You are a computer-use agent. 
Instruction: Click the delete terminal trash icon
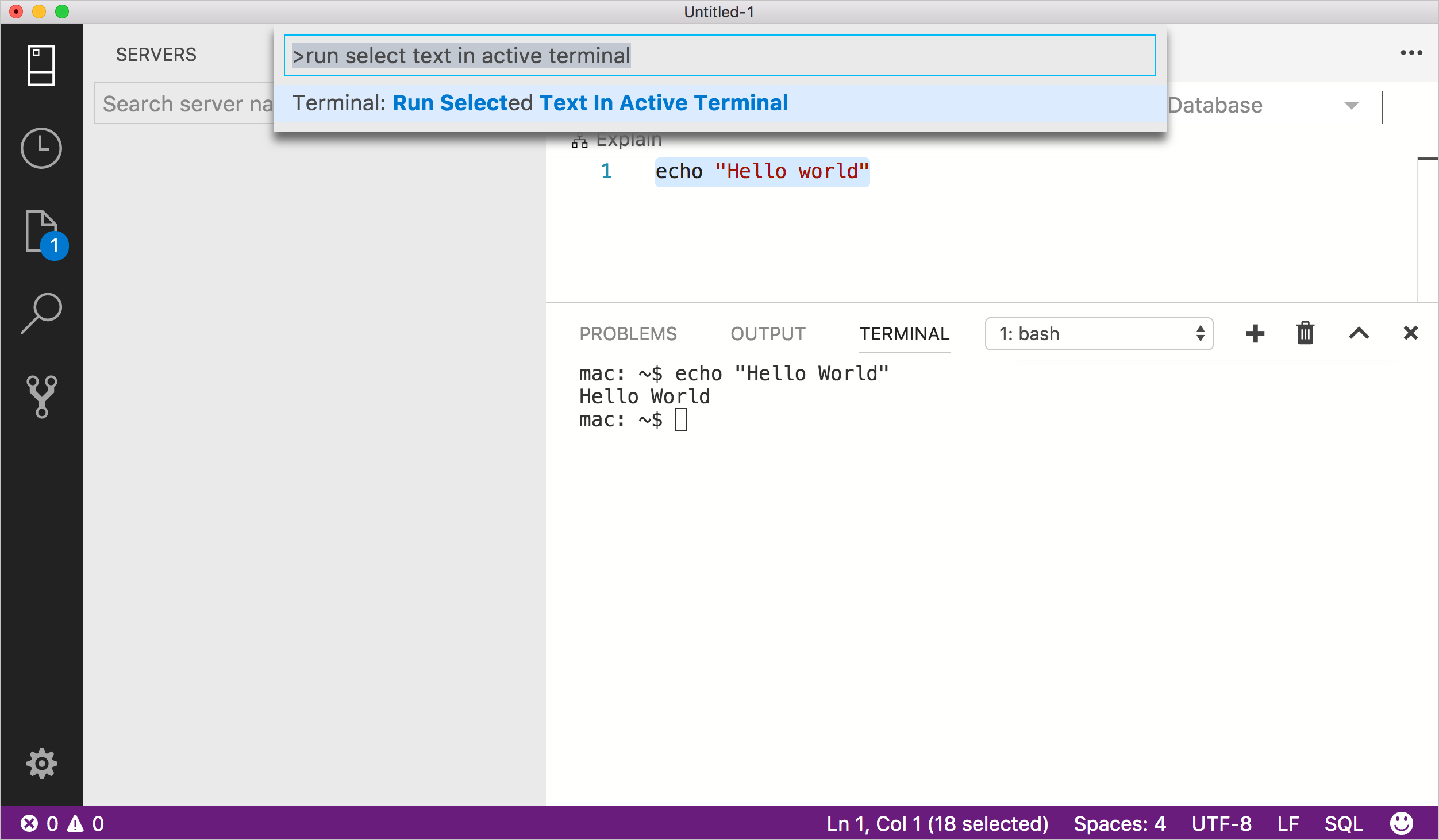1305,332
